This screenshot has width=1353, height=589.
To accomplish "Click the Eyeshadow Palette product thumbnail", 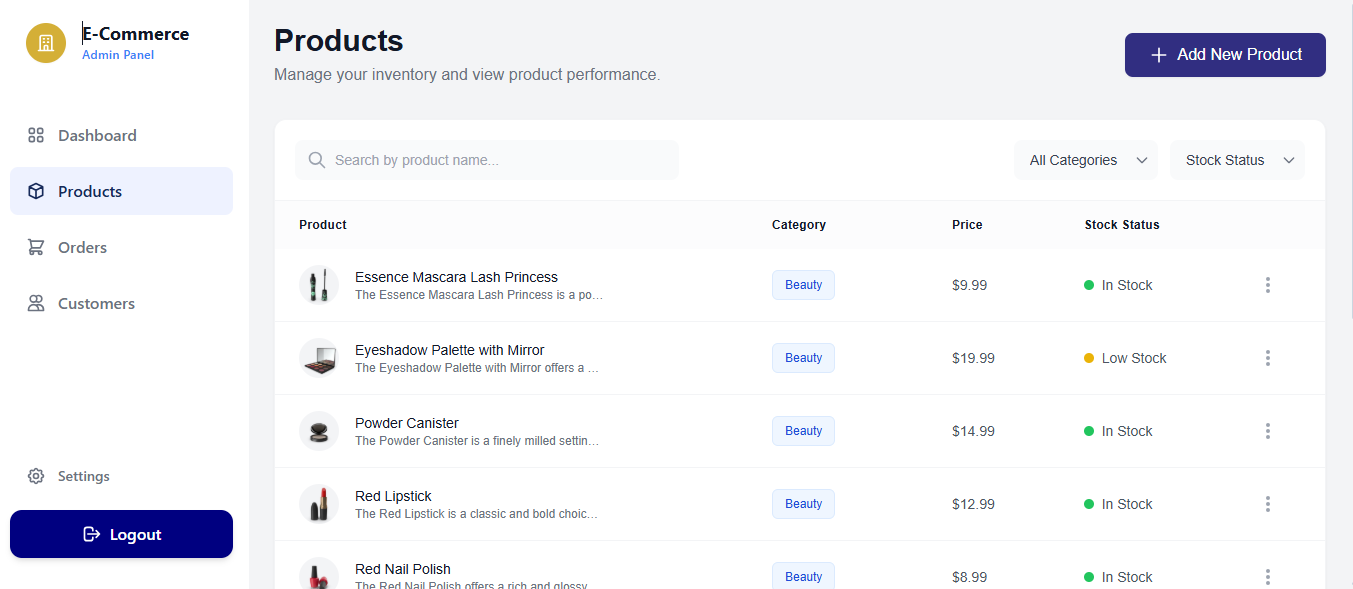I will pos(319,358).
